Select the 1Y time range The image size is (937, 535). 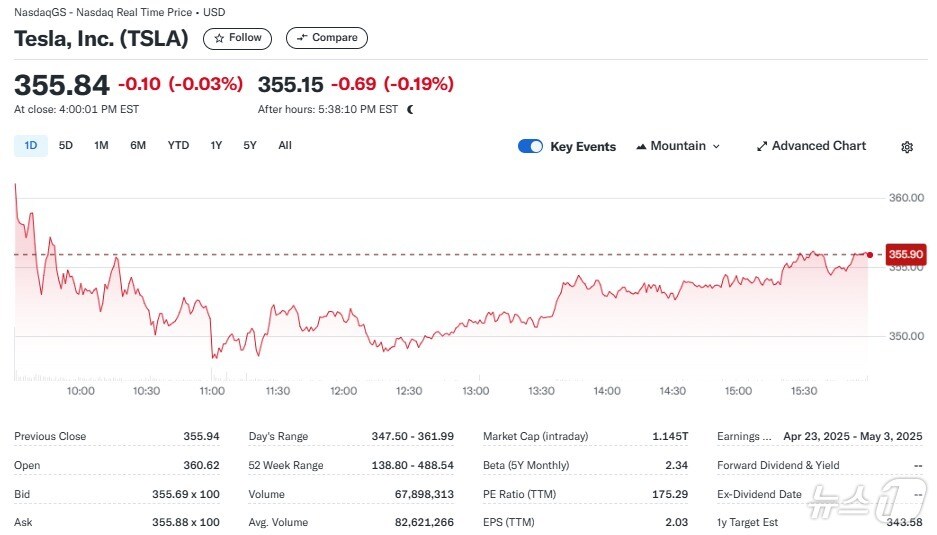tap(216, 145)
